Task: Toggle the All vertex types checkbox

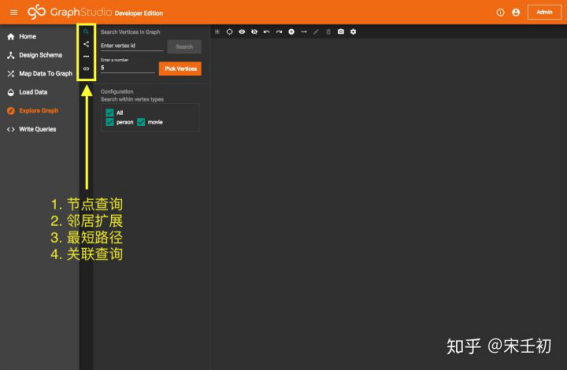Action: [110, 112]
